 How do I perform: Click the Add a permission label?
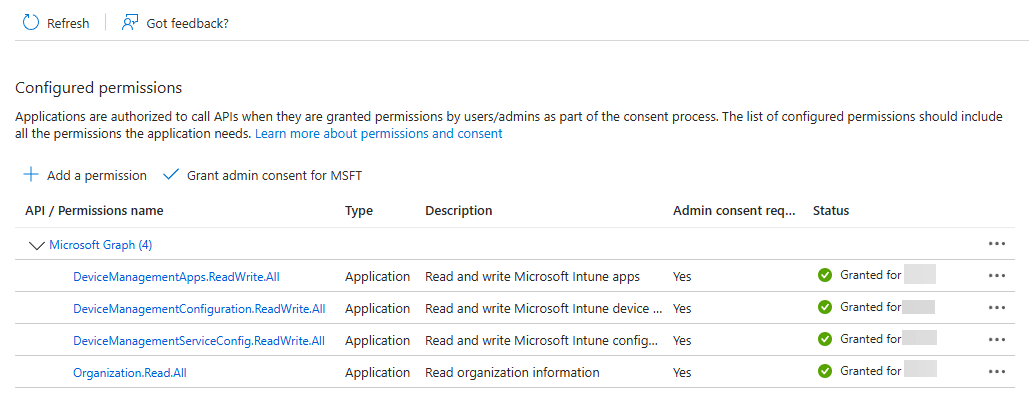pyautogui.click(x=97, y=176)
